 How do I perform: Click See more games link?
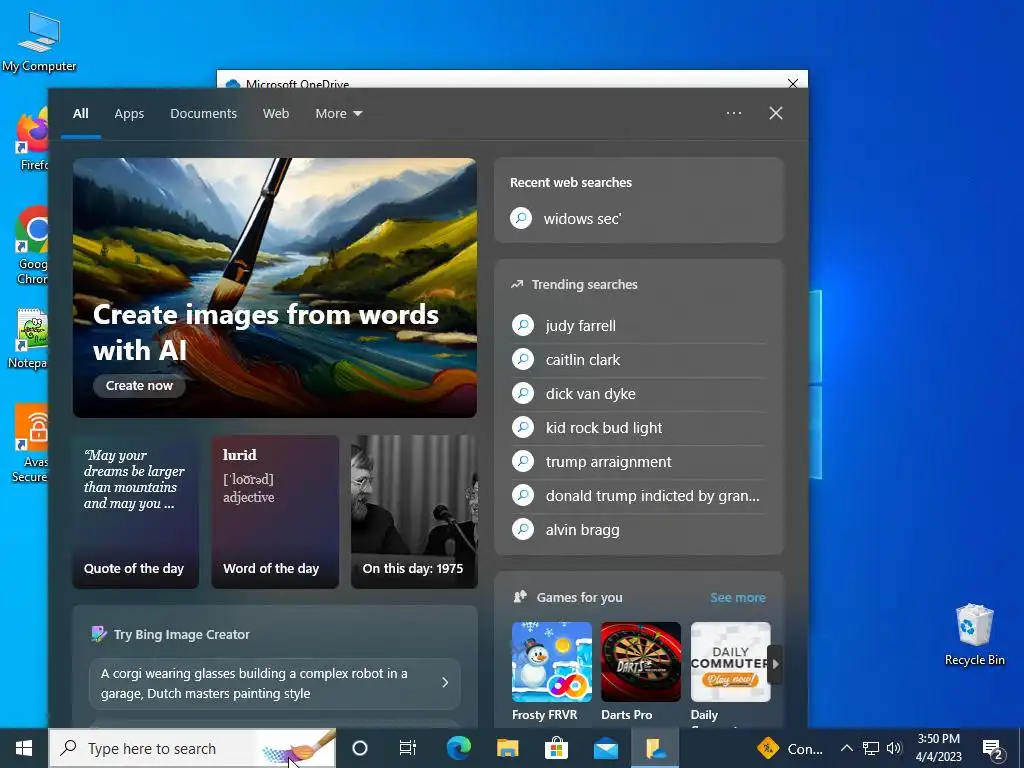coord(738,598)
